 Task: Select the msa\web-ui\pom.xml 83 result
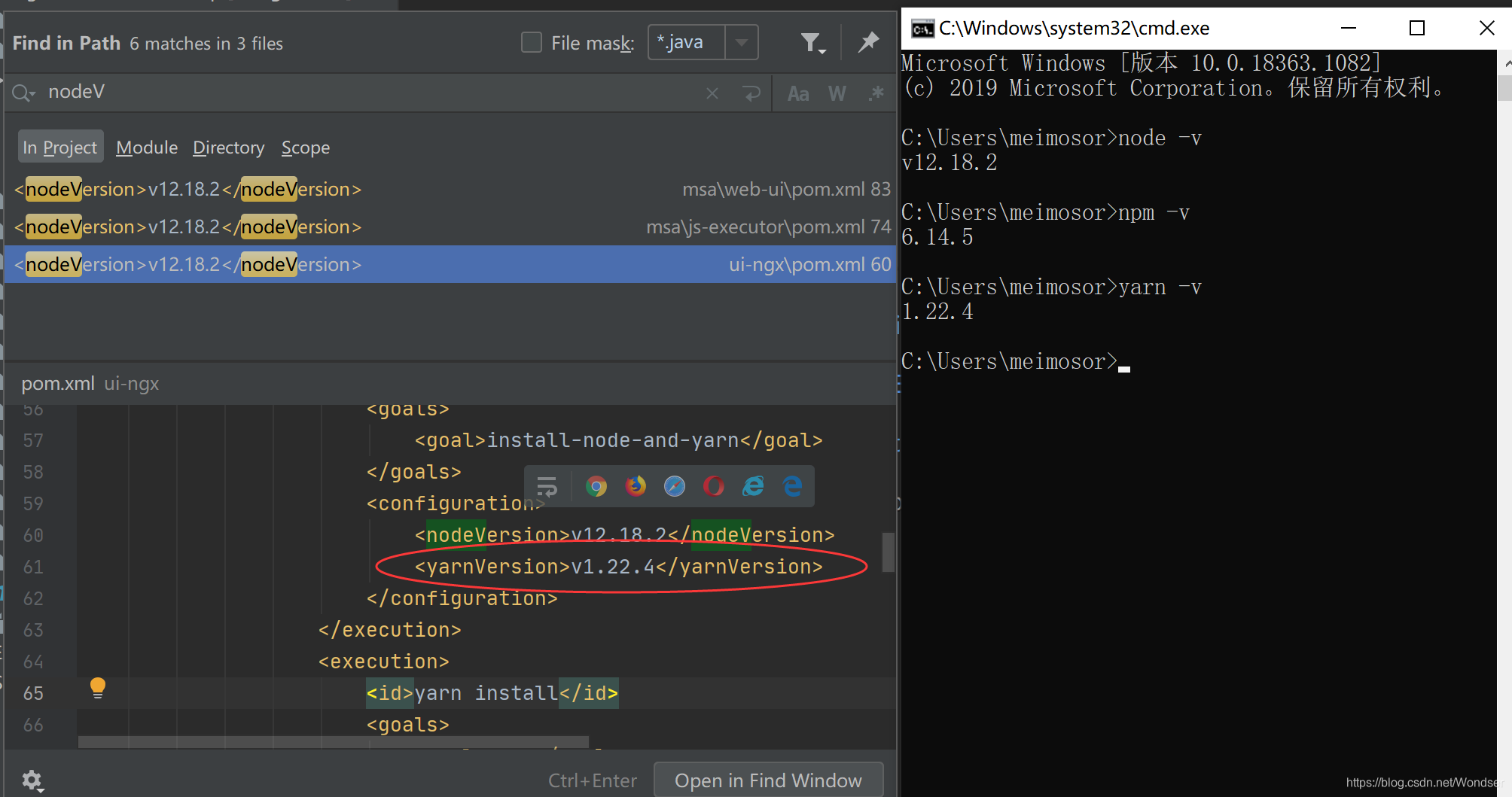coord(450,189)
